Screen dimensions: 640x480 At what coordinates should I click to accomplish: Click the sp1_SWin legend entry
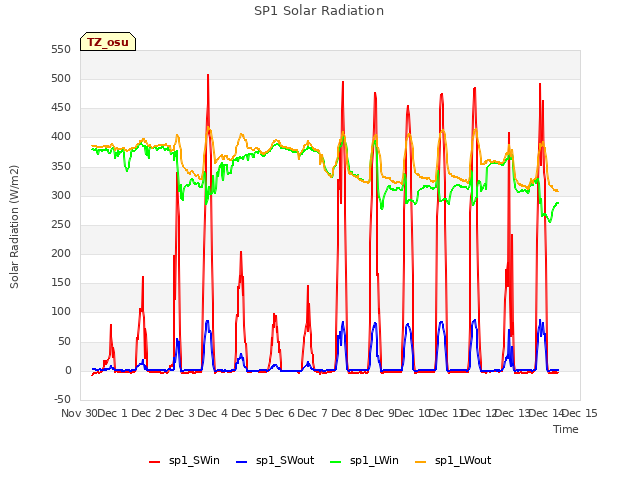tap(184, 460)
